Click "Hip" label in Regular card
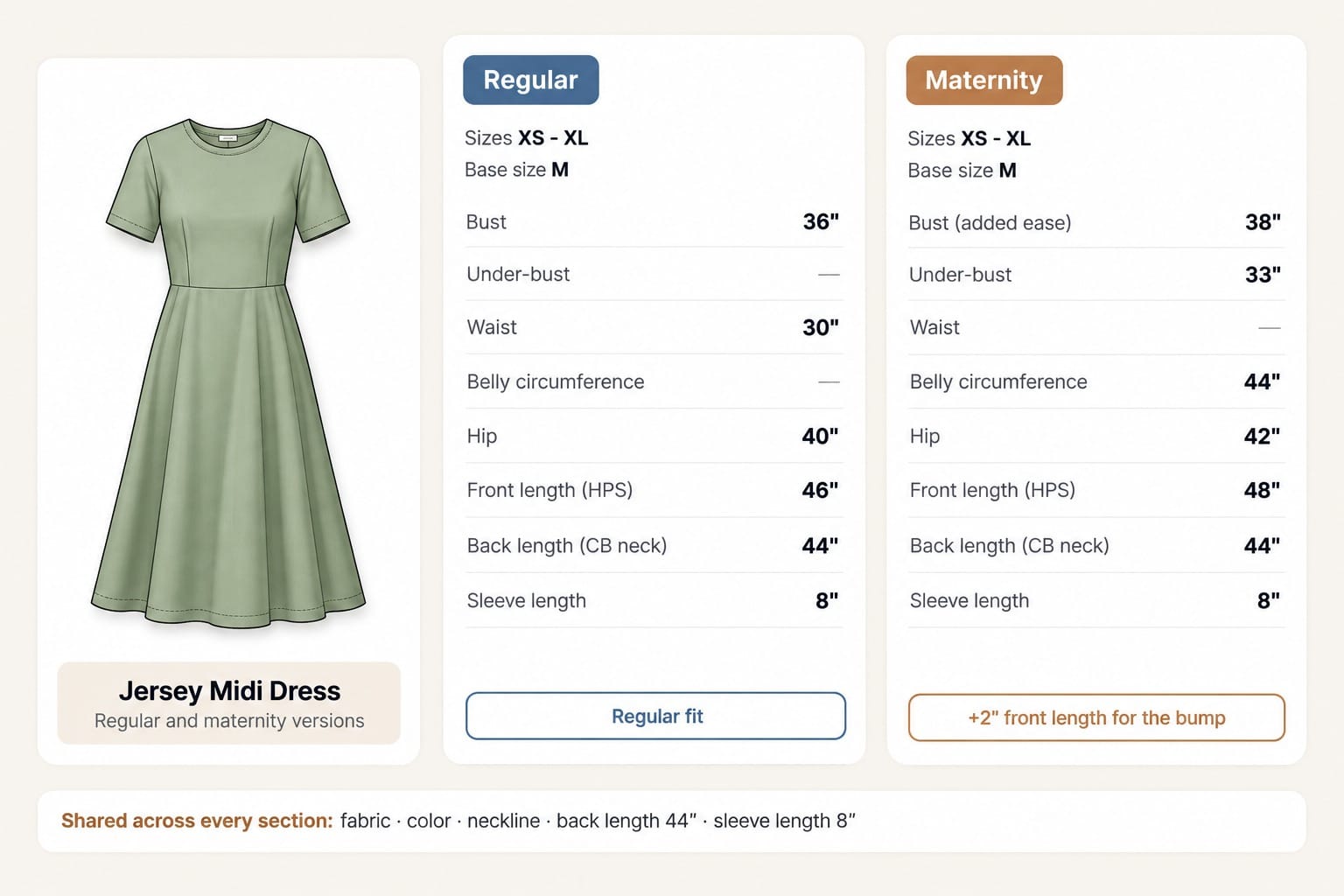The height and width of the screenshot is (896, 1344). [482, 436]
